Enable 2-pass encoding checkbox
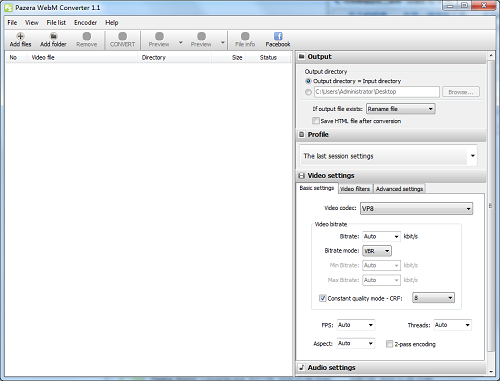 point(389,344)
